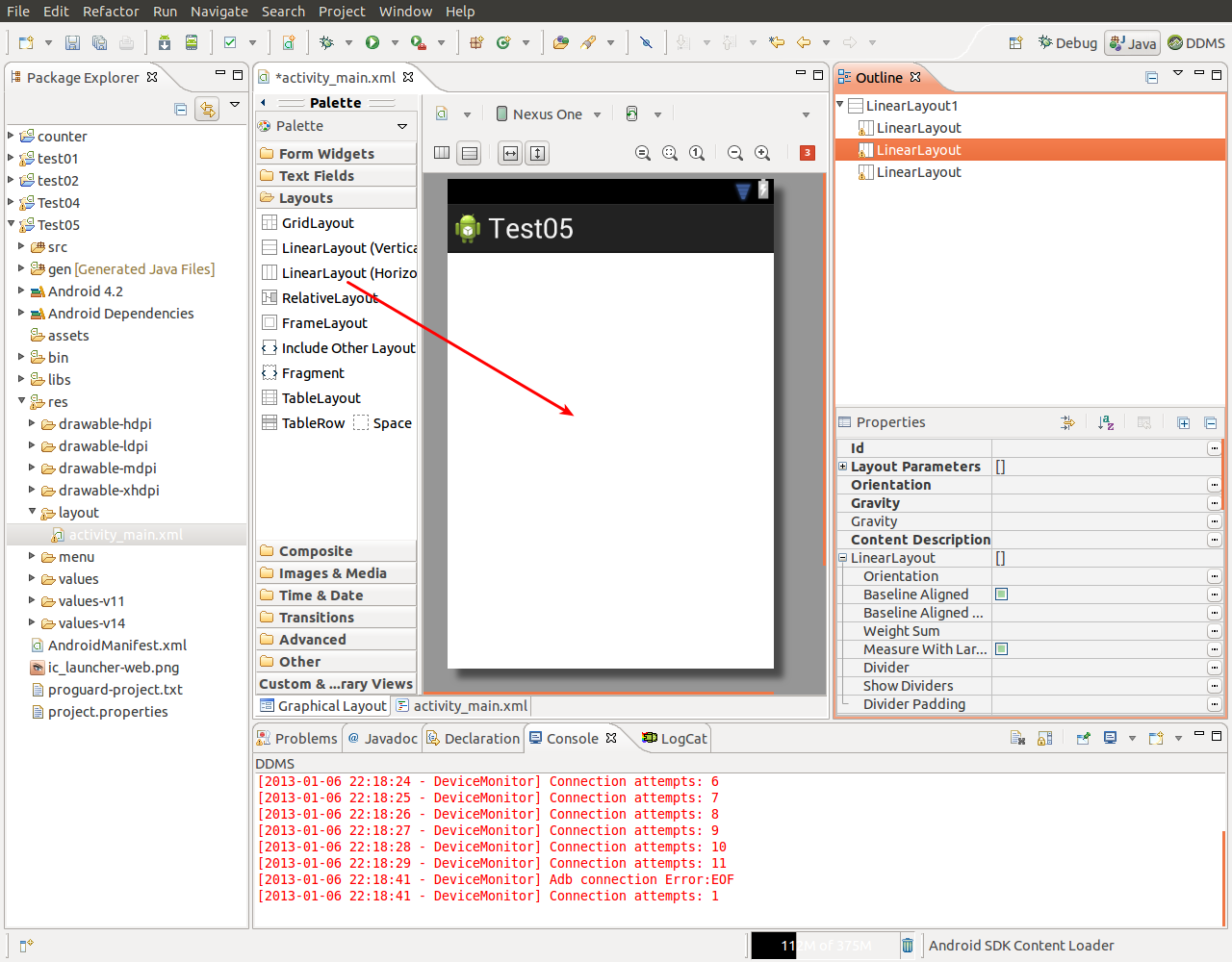Open the Text Fields palette category
Viewport: 1232px width, 962px height.
[x=336, y=176]
